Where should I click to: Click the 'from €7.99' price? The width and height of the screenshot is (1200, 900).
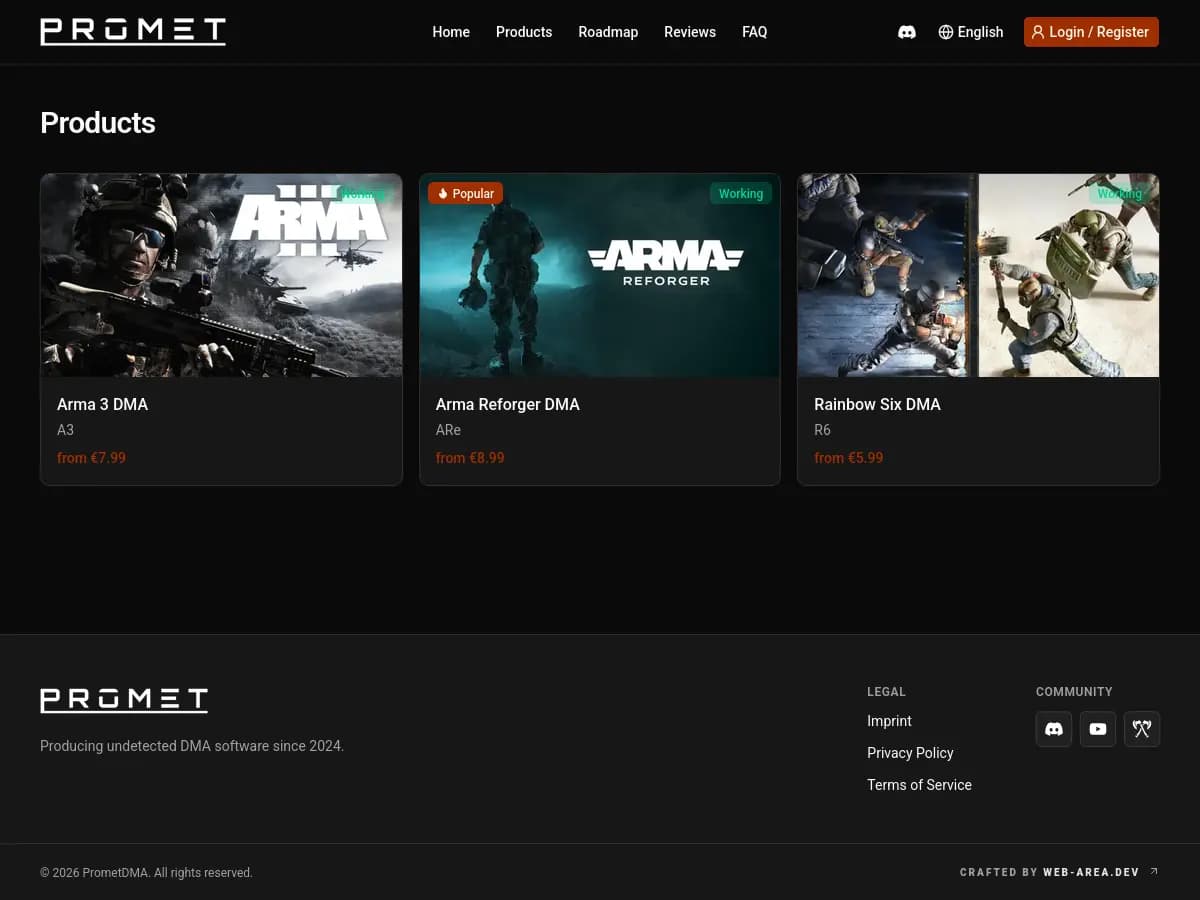click(x=91, y=458)
